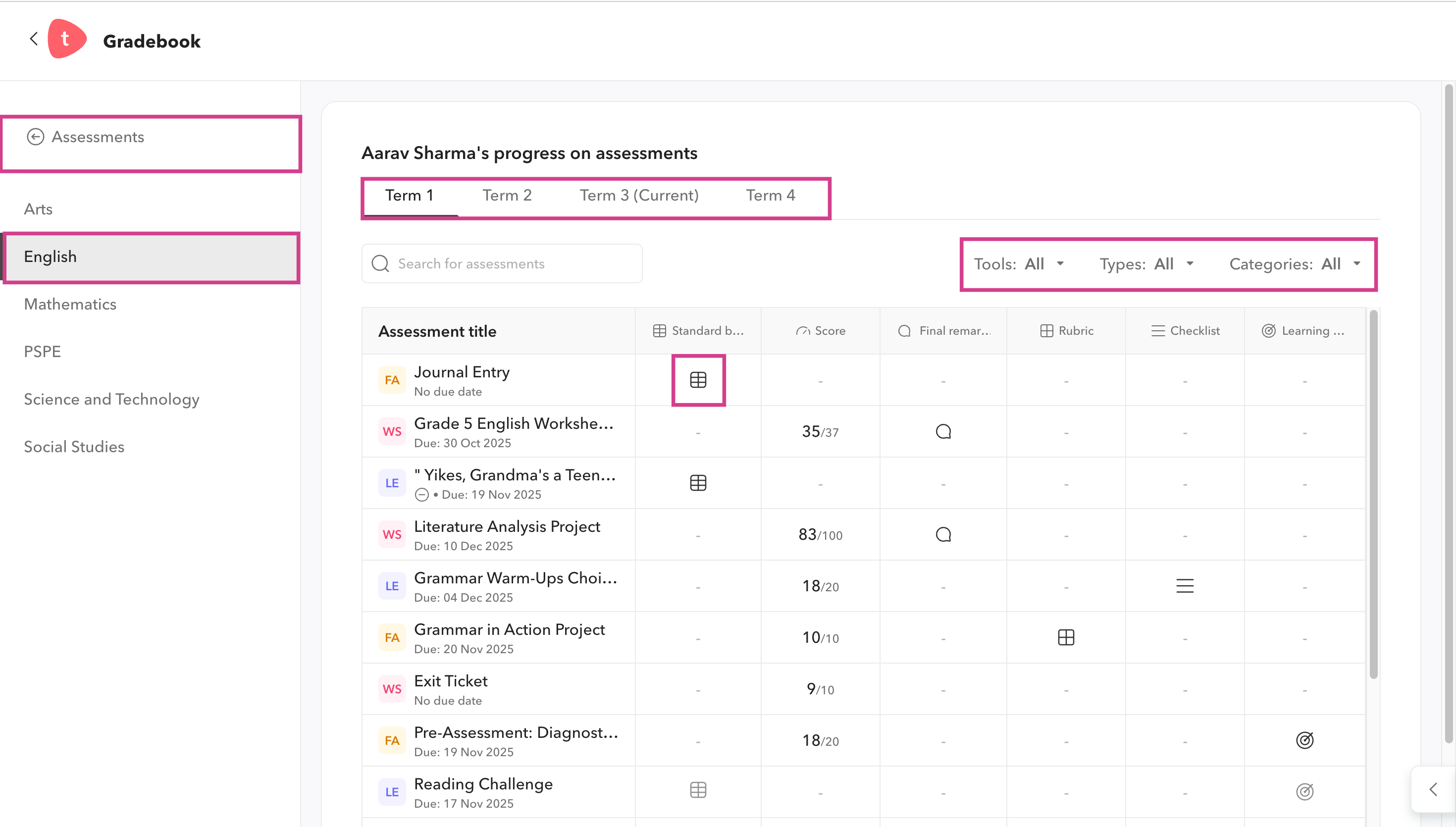Switch to the Term 2 tab

coord(507,196)
